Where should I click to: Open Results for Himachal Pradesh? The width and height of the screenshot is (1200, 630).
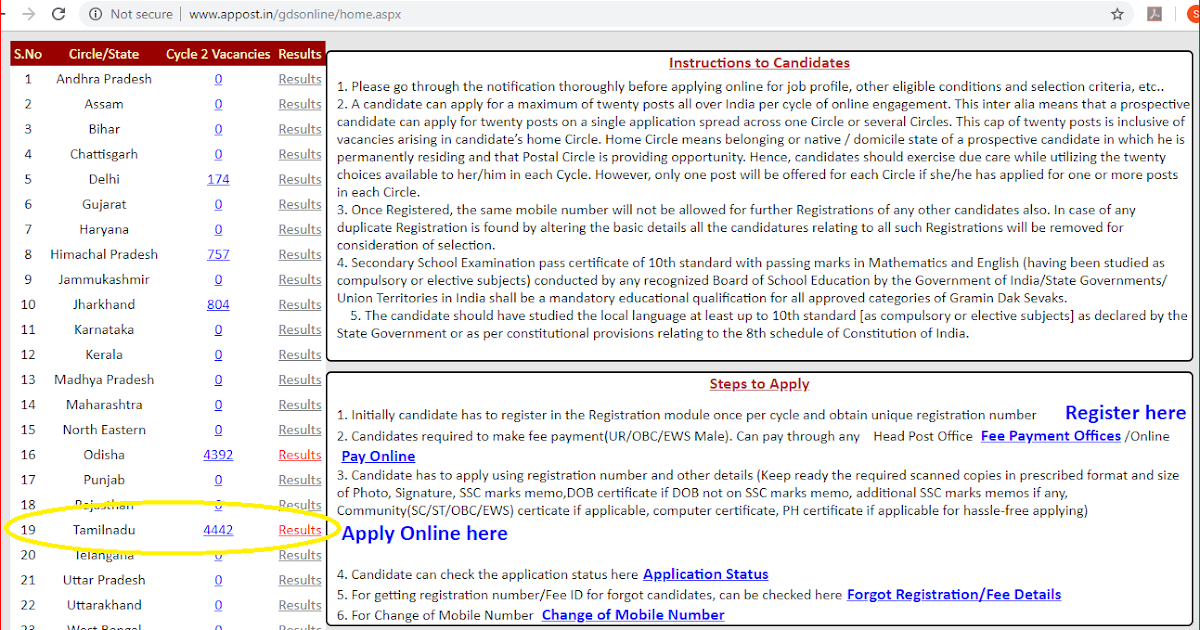coord(300,254)
